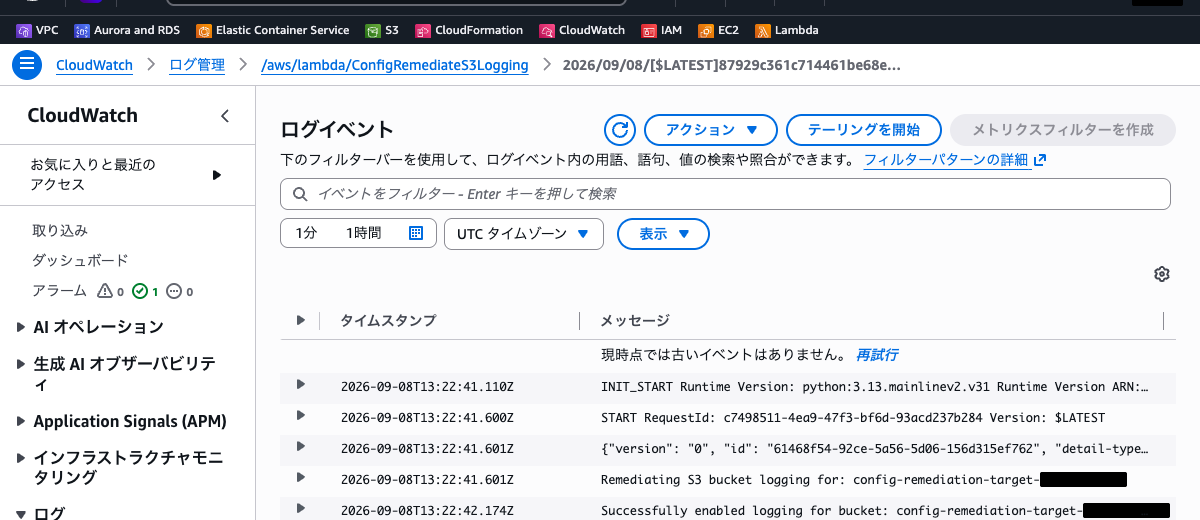
Task: Refresh the log events list
Action: (x=620, y=130)
